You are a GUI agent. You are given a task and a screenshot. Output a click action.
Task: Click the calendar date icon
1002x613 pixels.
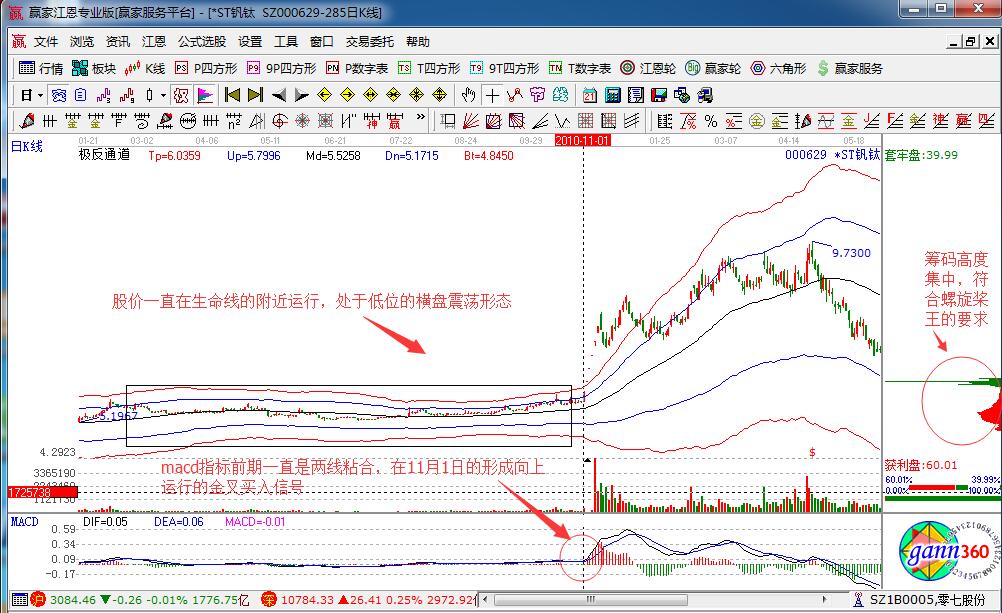pyautogui.click(x=589, y=95)
